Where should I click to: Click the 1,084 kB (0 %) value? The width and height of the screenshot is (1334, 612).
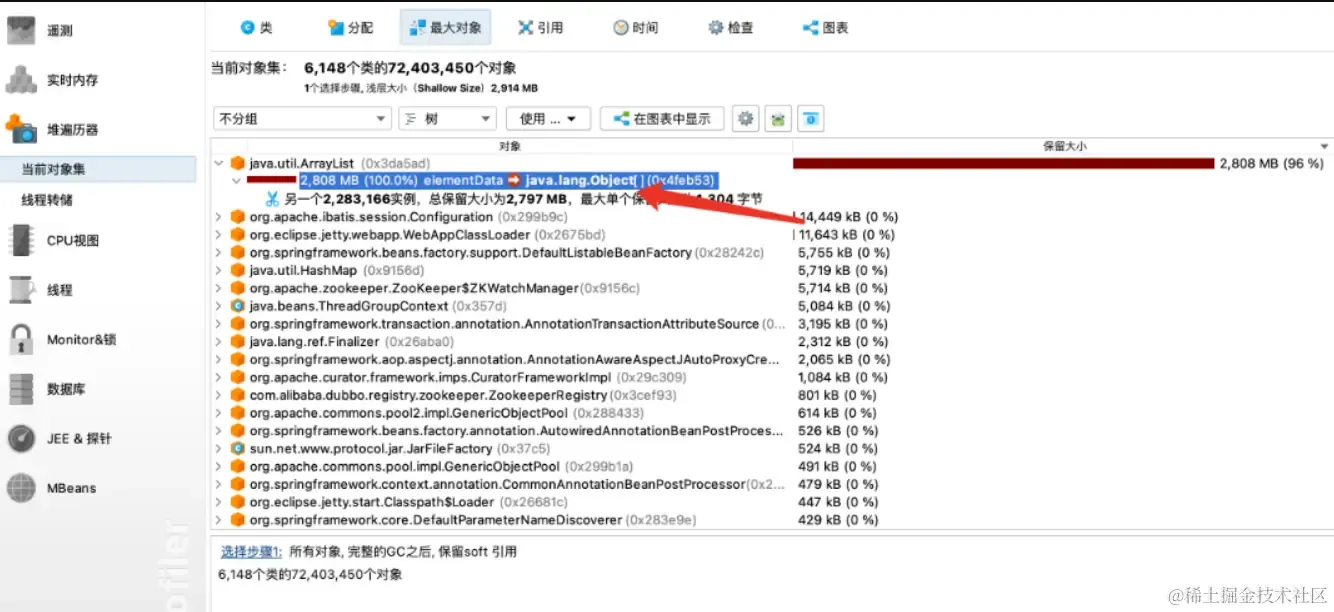(x=843, y=378)
